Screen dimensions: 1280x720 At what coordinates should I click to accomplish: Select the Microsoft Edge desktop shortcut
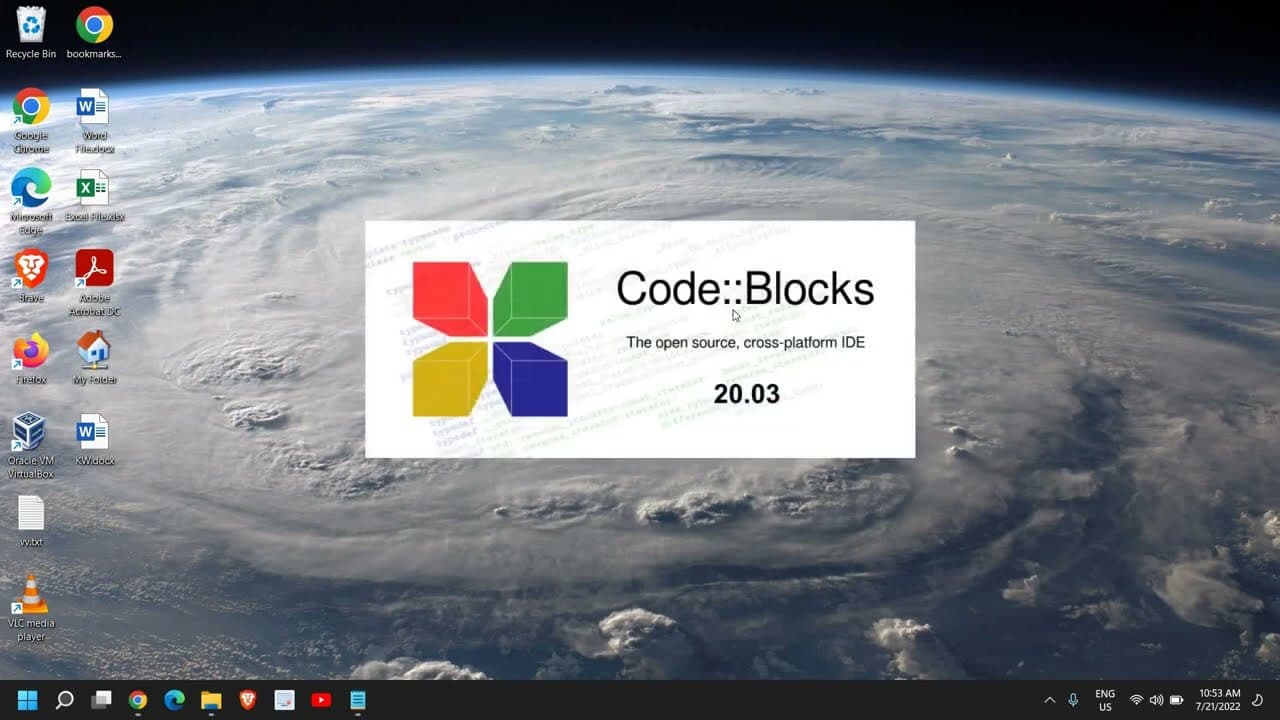click(x=31, y=202)
